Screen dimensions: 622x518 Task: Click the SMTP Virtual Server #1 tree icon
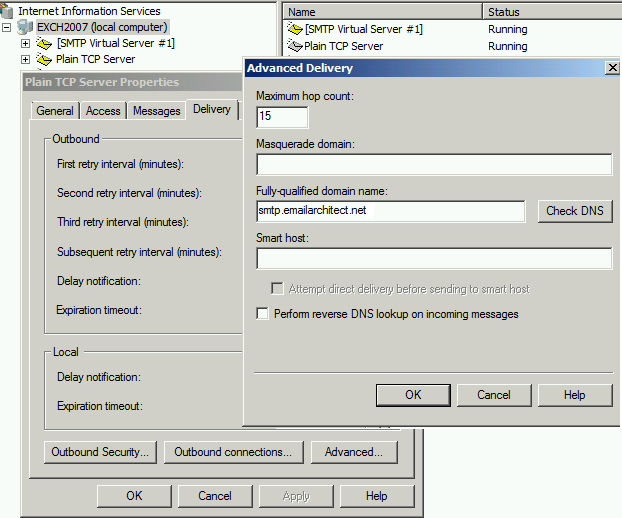(44, 43)
